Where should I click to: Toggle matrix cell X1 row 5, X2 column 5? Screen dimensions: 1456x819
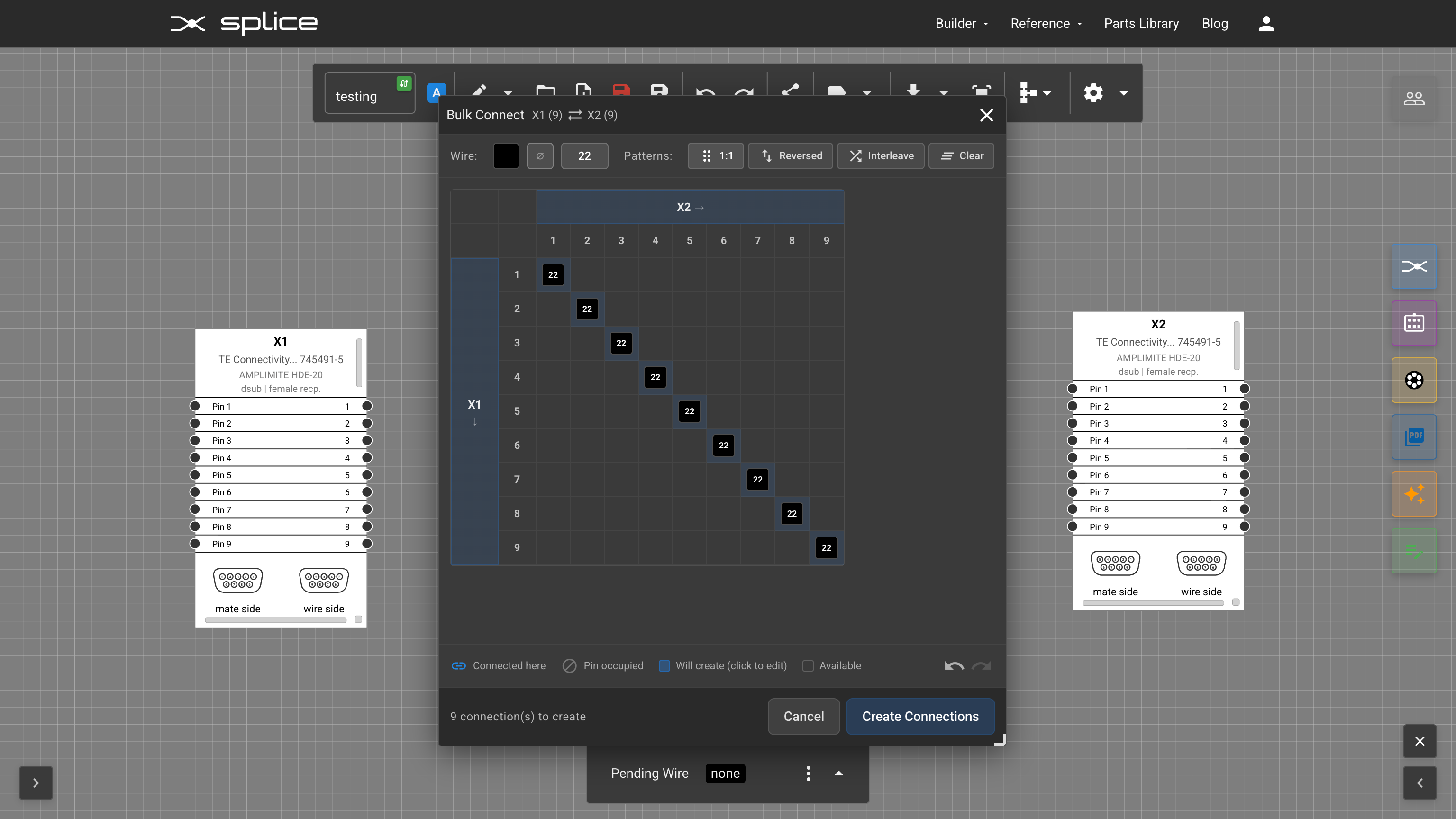pyautogui.click(x=689, y=411)
